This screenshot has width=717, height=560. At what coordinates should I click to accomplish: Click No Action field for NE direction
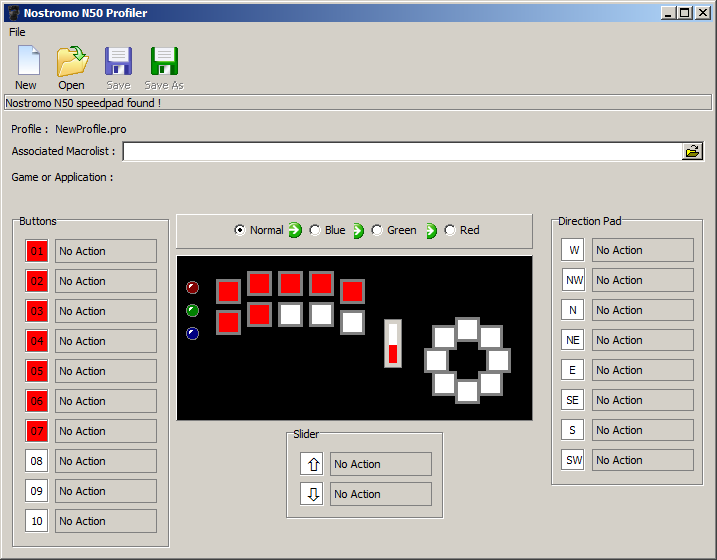tap(643, 340)
